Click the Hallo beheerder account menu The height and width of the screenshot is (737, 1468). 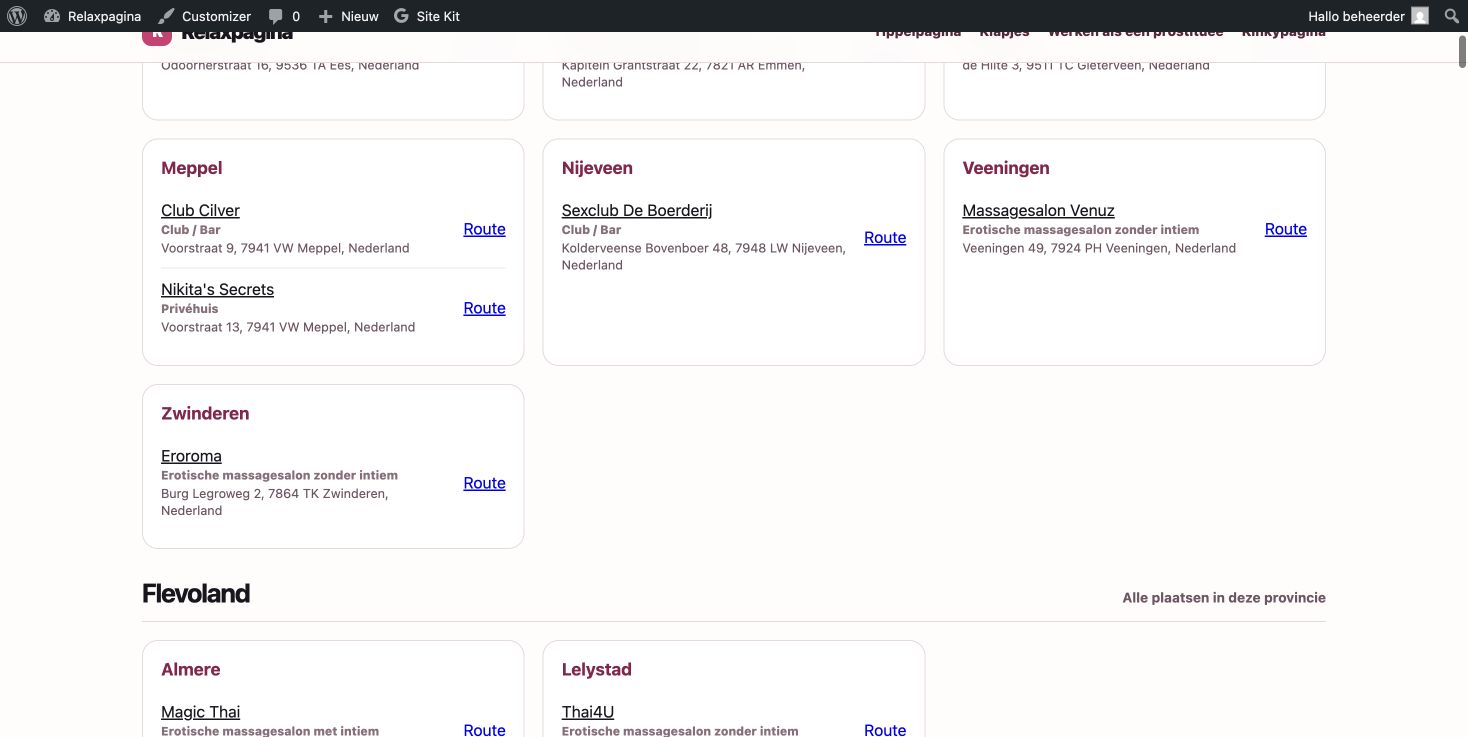coord(1356,16)
